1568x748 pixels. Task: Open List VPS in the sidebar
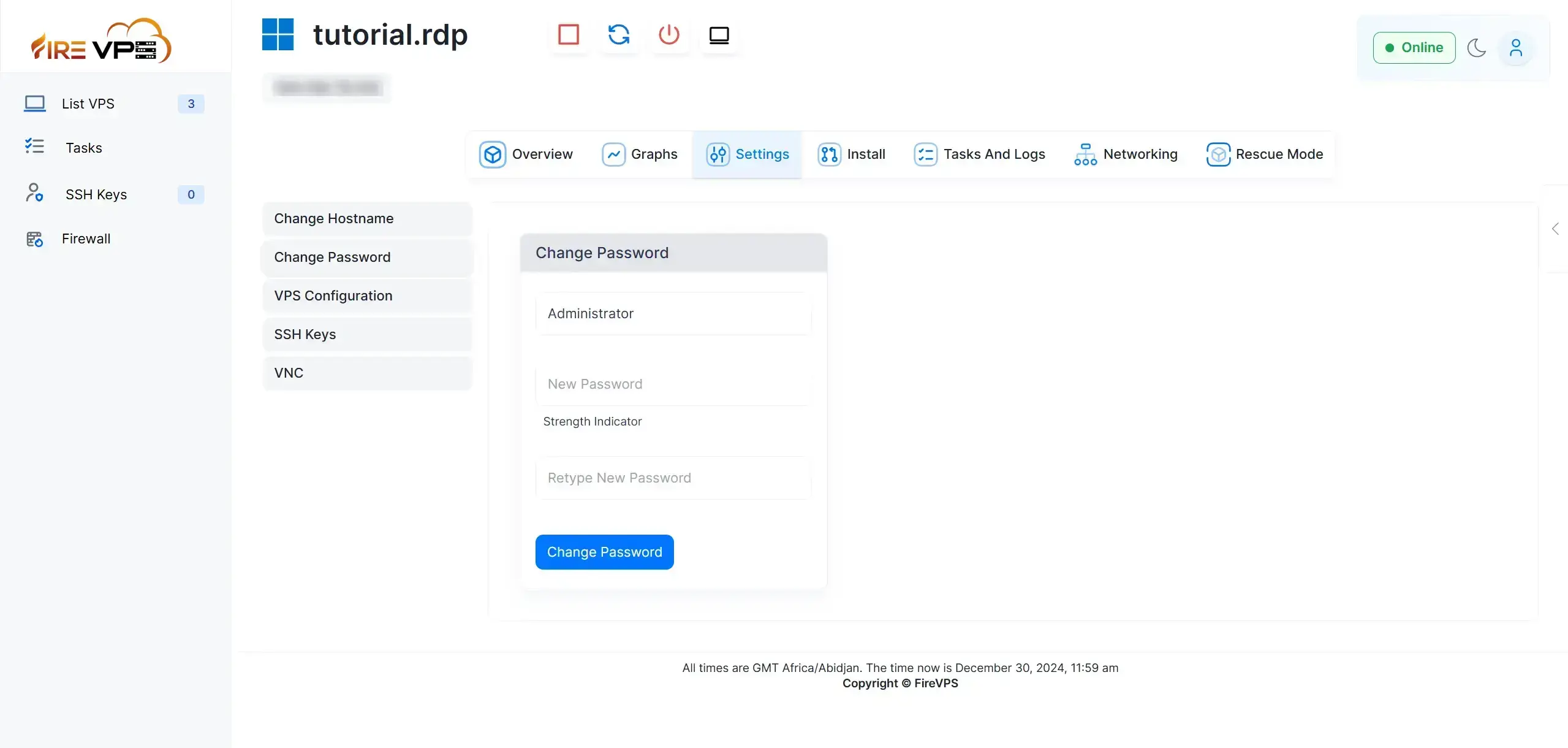click(x=88, y=104)
